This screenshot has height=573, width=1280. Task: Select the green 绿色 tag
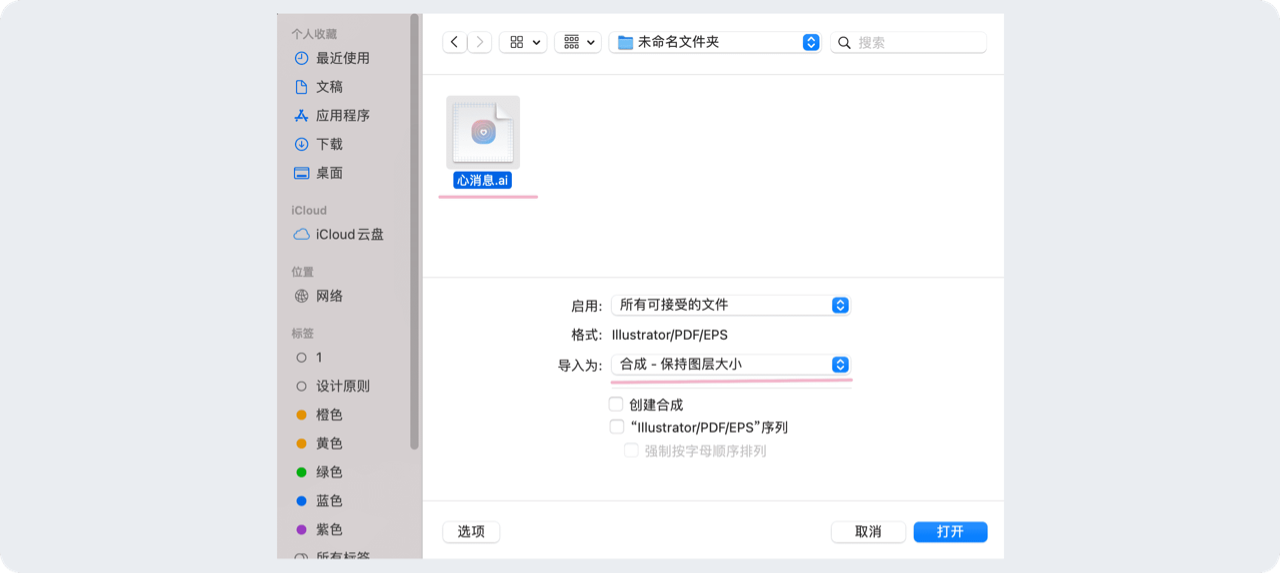tap(329, 472)
